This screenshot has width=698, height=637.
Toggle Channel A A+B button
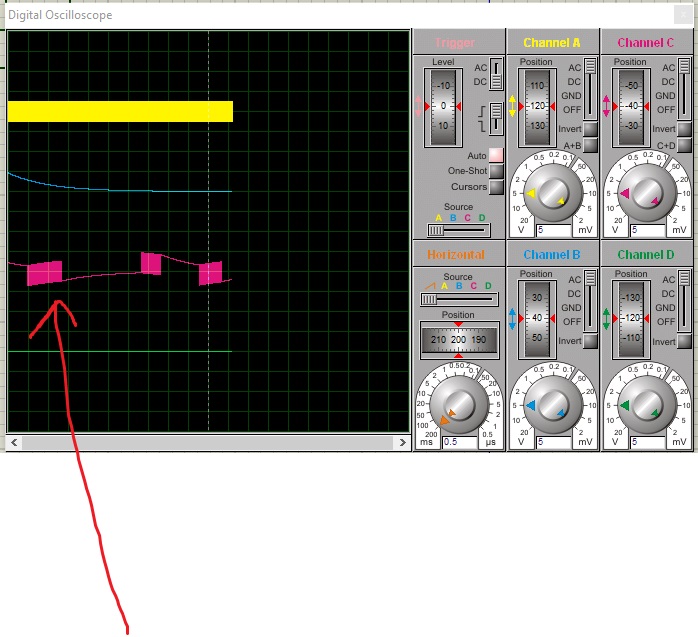[x=590, y=145]
